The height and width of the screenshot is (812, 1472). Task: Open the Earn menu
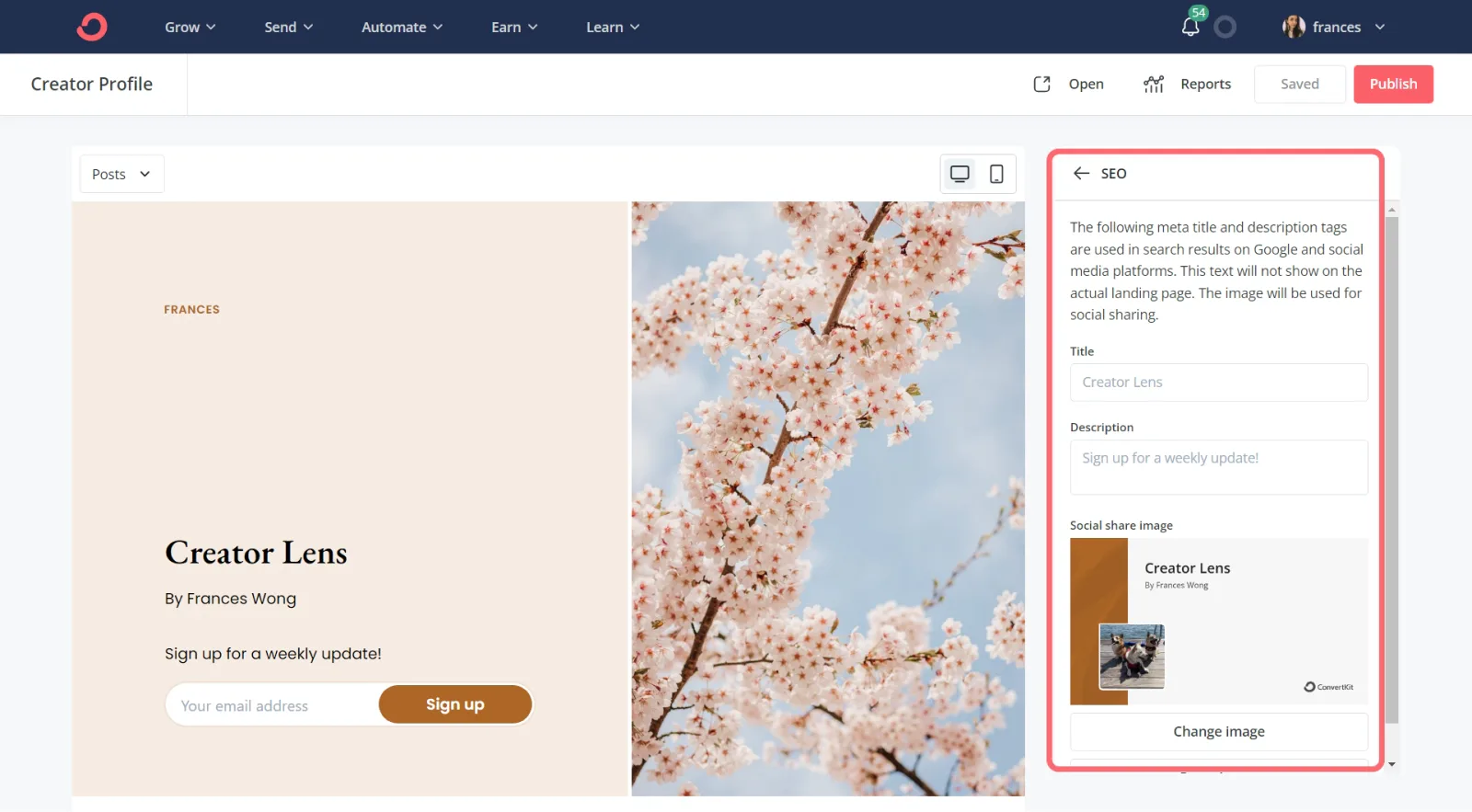pos(513,27)
